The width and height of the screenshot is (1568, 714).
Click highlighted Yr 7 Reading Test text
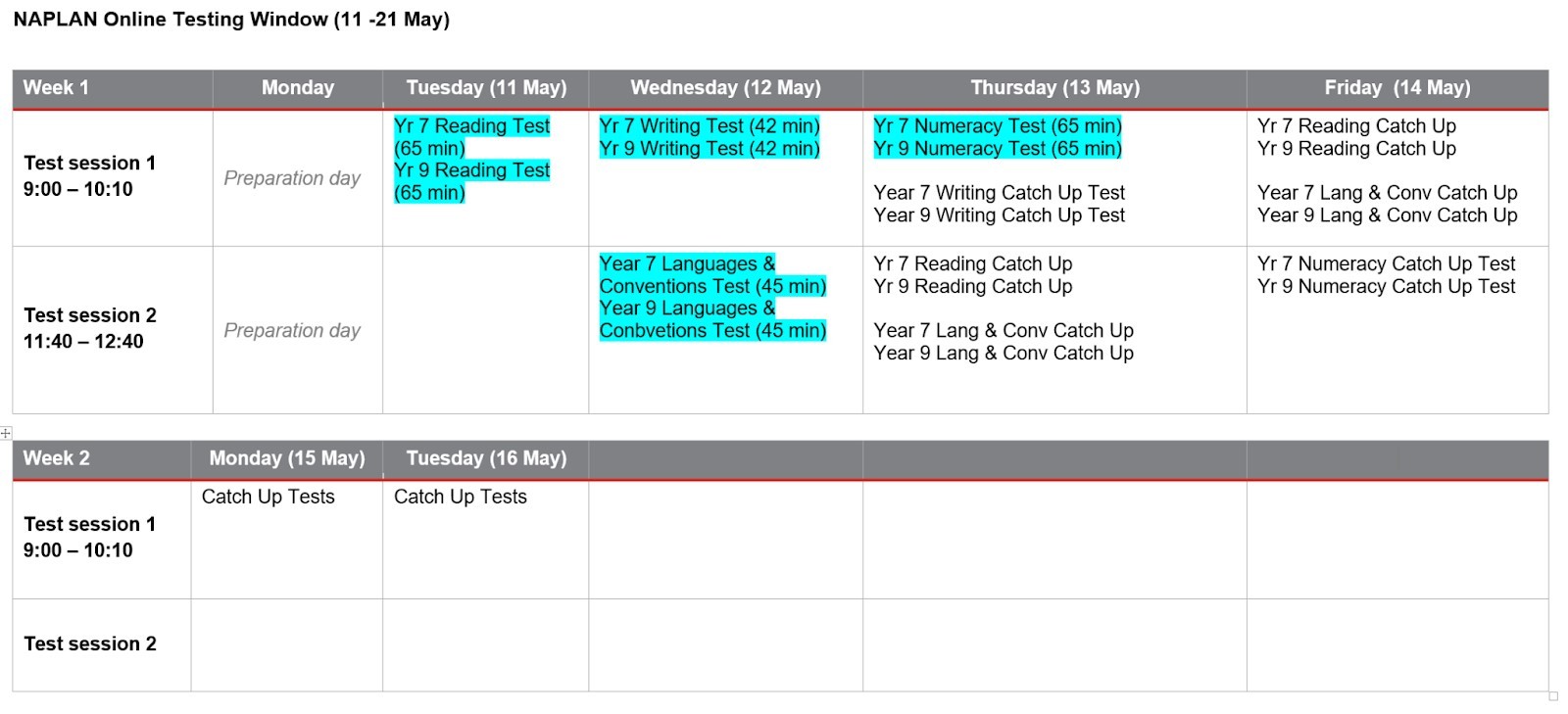click(x=471, y=126)
